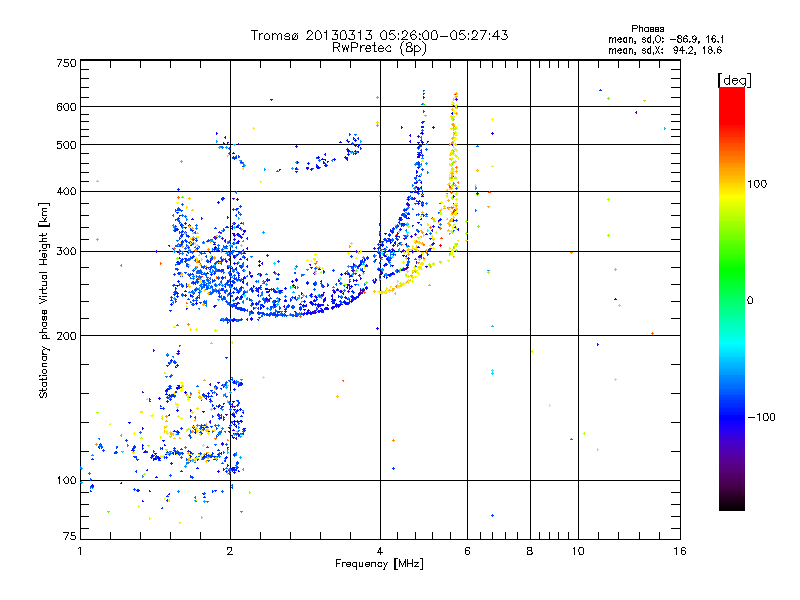Click the "Phases" heading in the corner

(x=647, y=29)
